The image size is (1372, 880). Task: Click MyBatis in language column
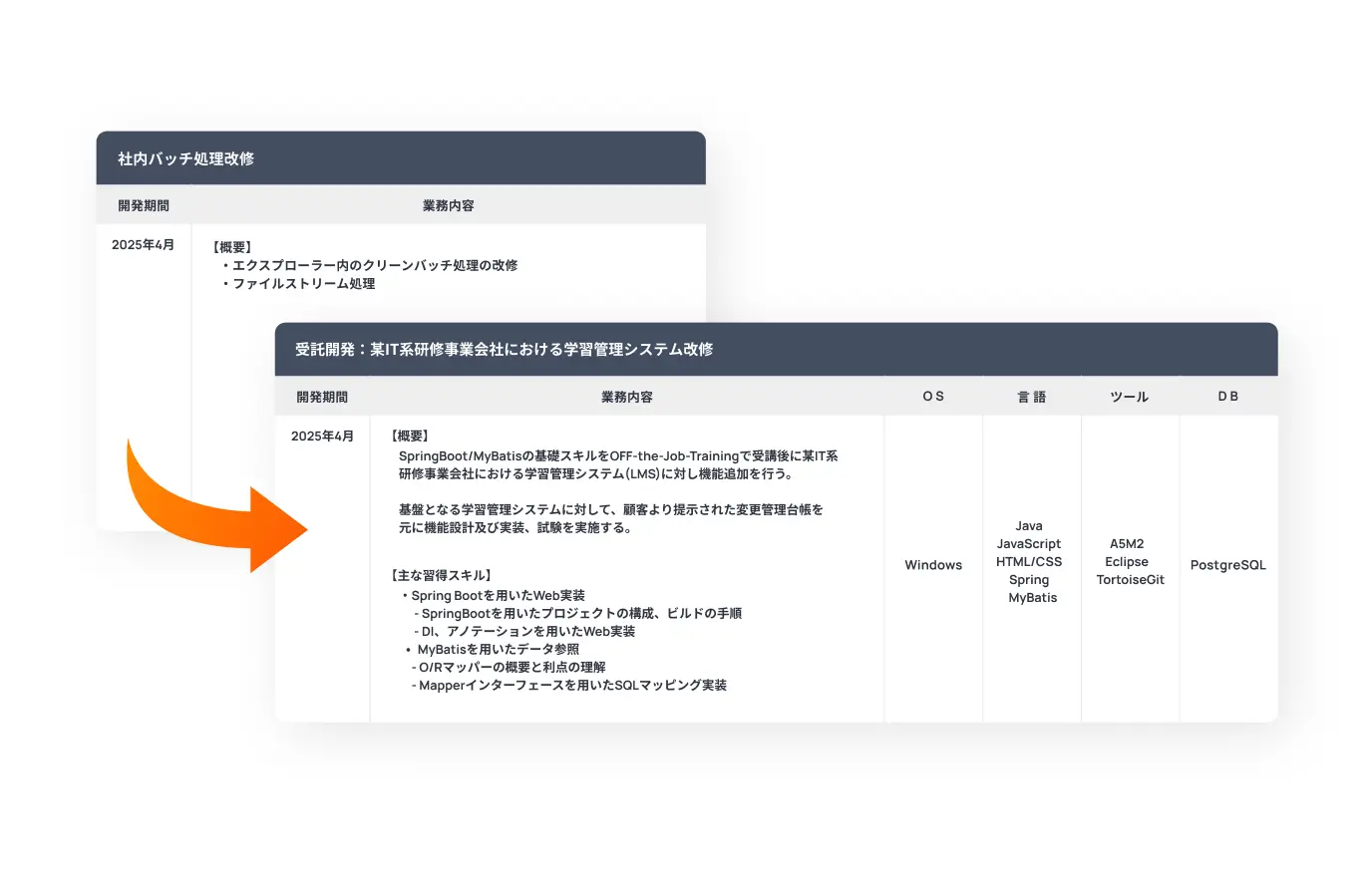1032,598
